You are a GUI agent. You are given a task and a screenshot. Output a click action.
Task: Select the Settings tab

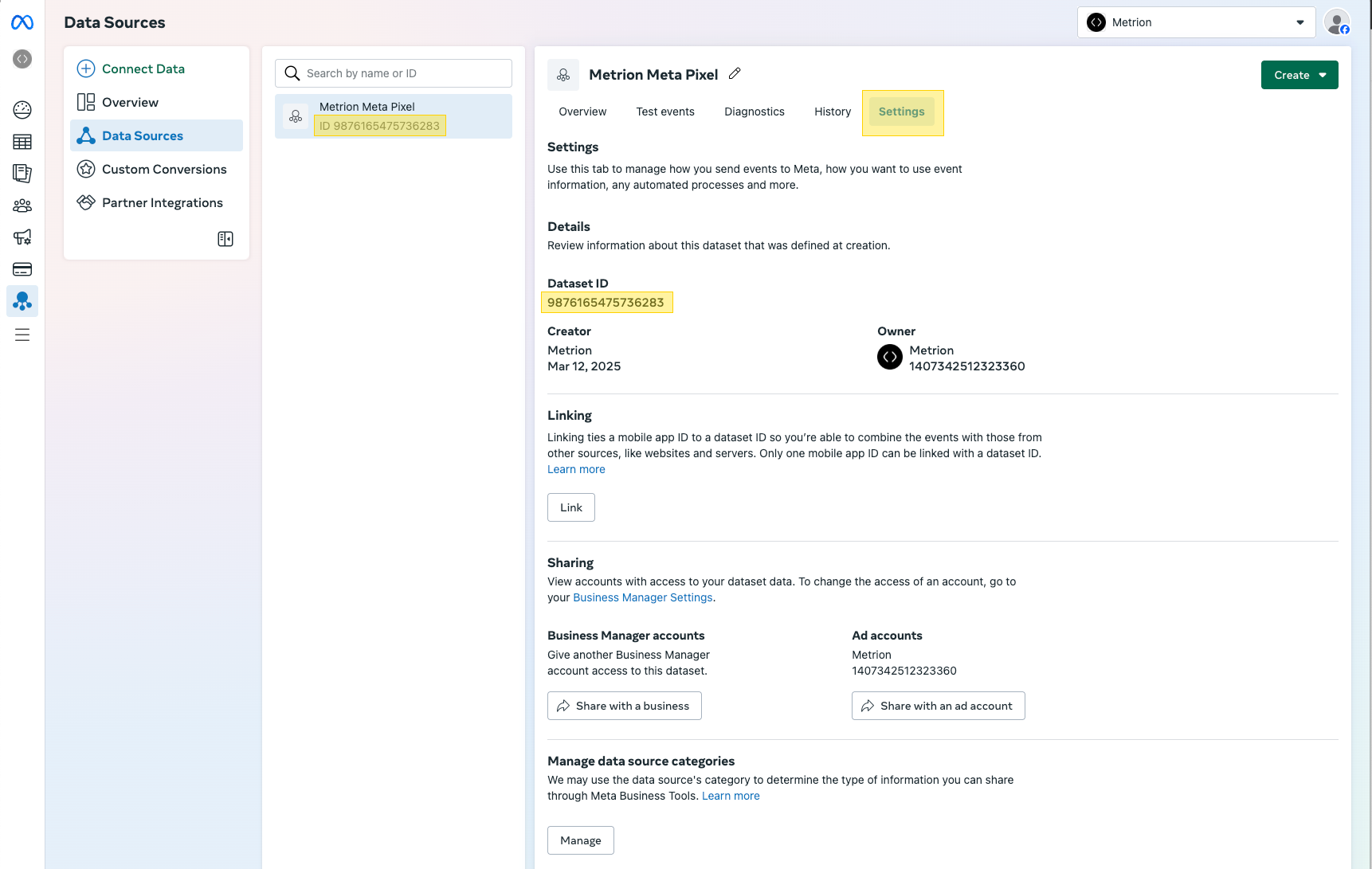902,112
